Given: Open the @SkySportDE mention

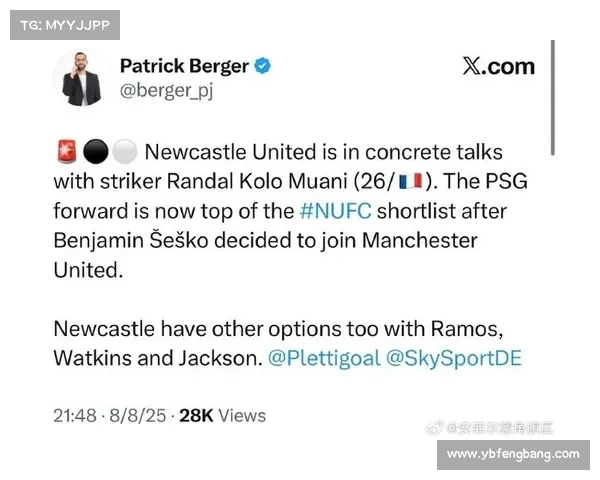Looking at the screenshot, I should 454,358.
